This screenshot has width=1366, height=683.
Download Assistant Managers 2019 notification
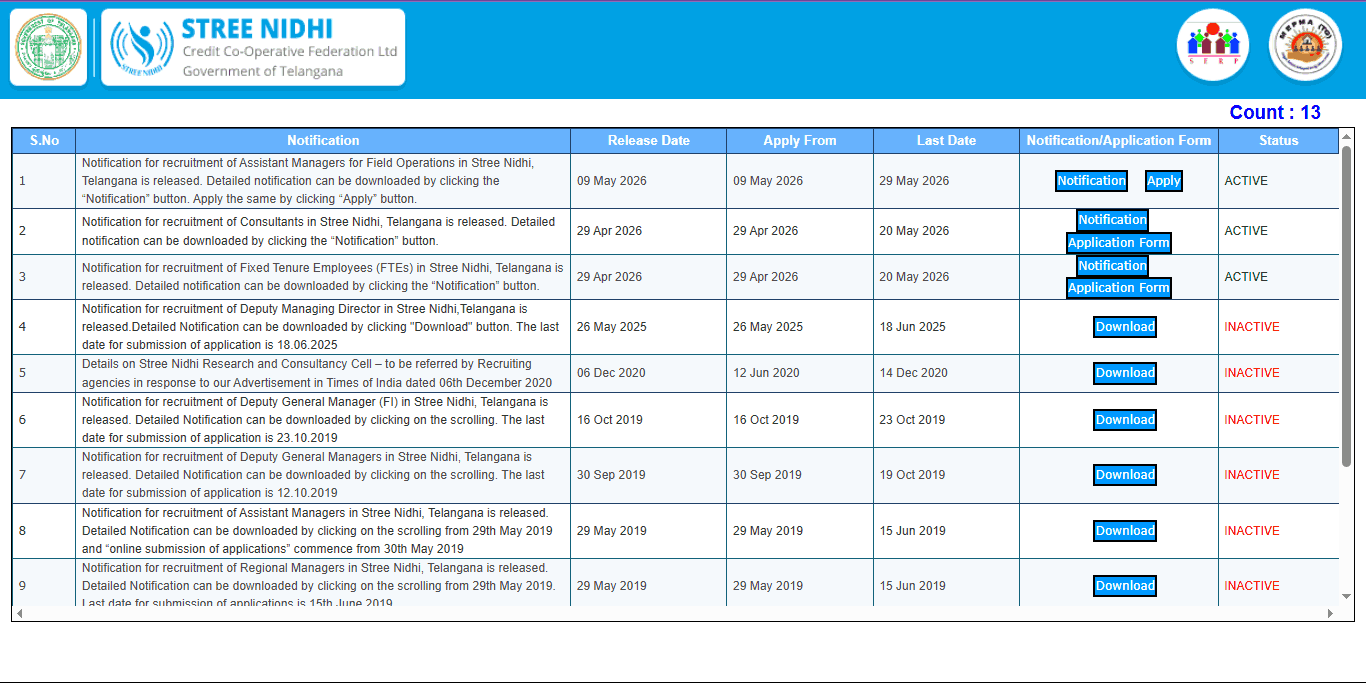coord(1125,531)
